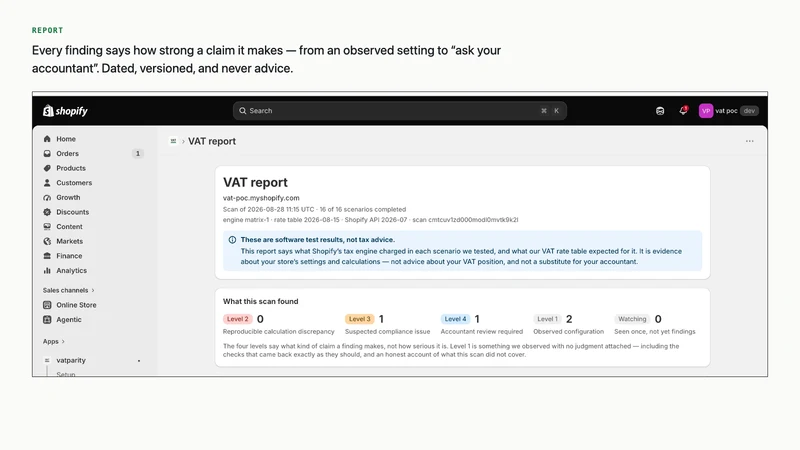Screen dimensions: 800x450
Task: Click the search magnifier icon
Action: [243, 111]
